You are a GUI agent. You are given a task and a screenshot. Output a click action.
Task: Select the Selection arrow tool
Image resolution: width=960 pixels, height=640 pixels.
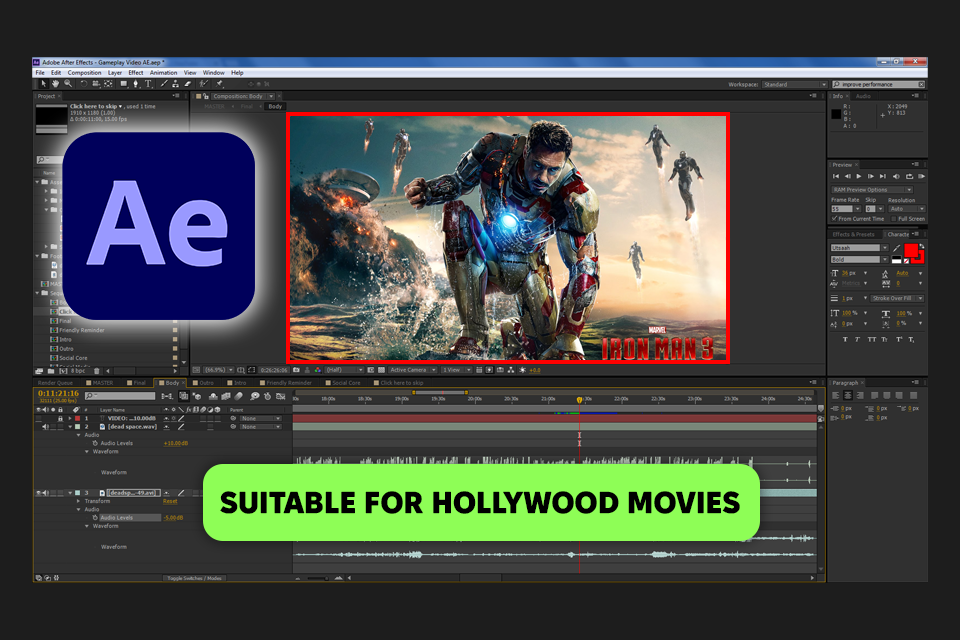click(43, 84)
